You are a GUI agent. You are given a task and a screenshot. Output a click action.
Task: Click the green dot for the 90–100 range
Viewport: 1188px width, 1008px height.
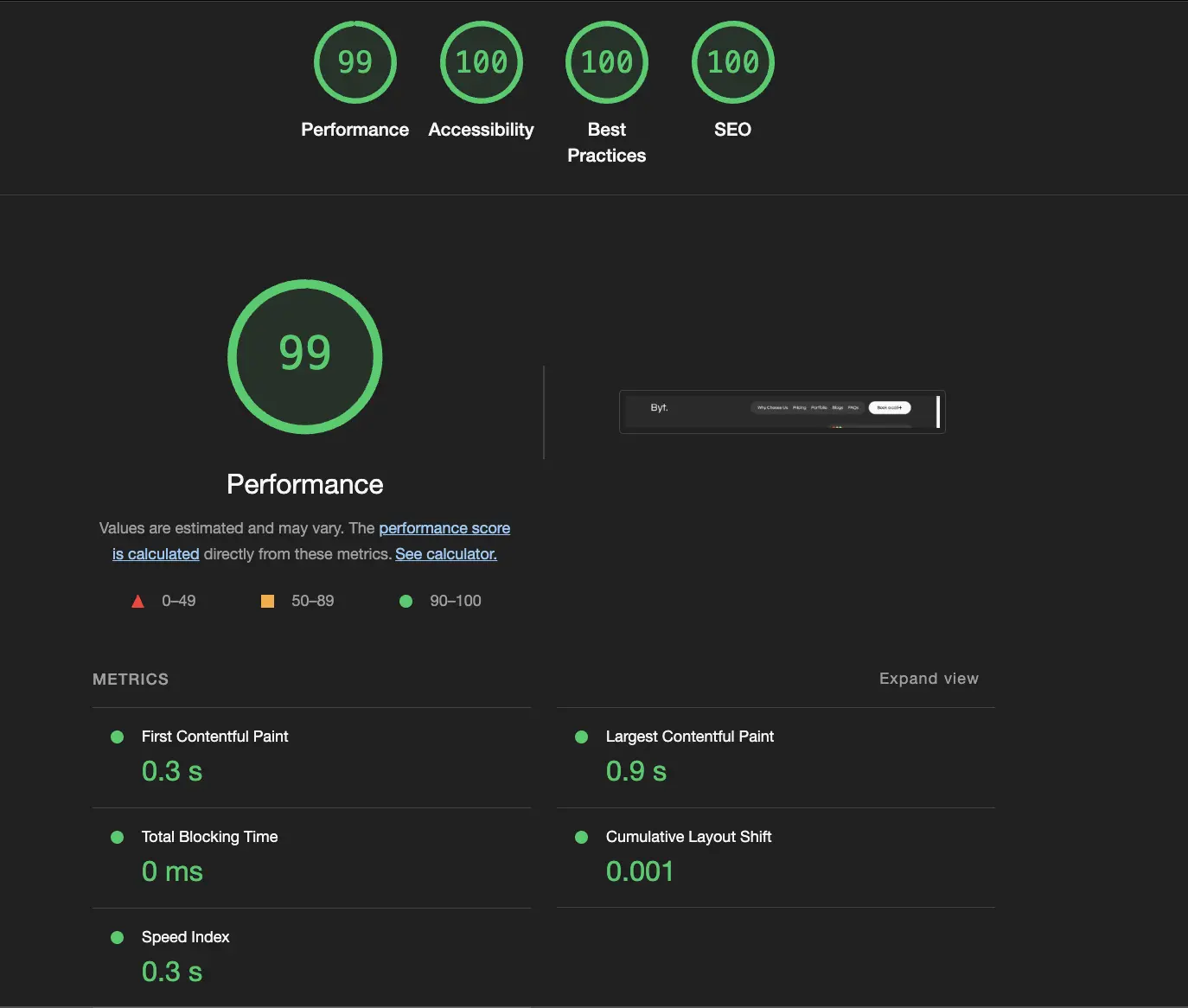pos(406,600)
